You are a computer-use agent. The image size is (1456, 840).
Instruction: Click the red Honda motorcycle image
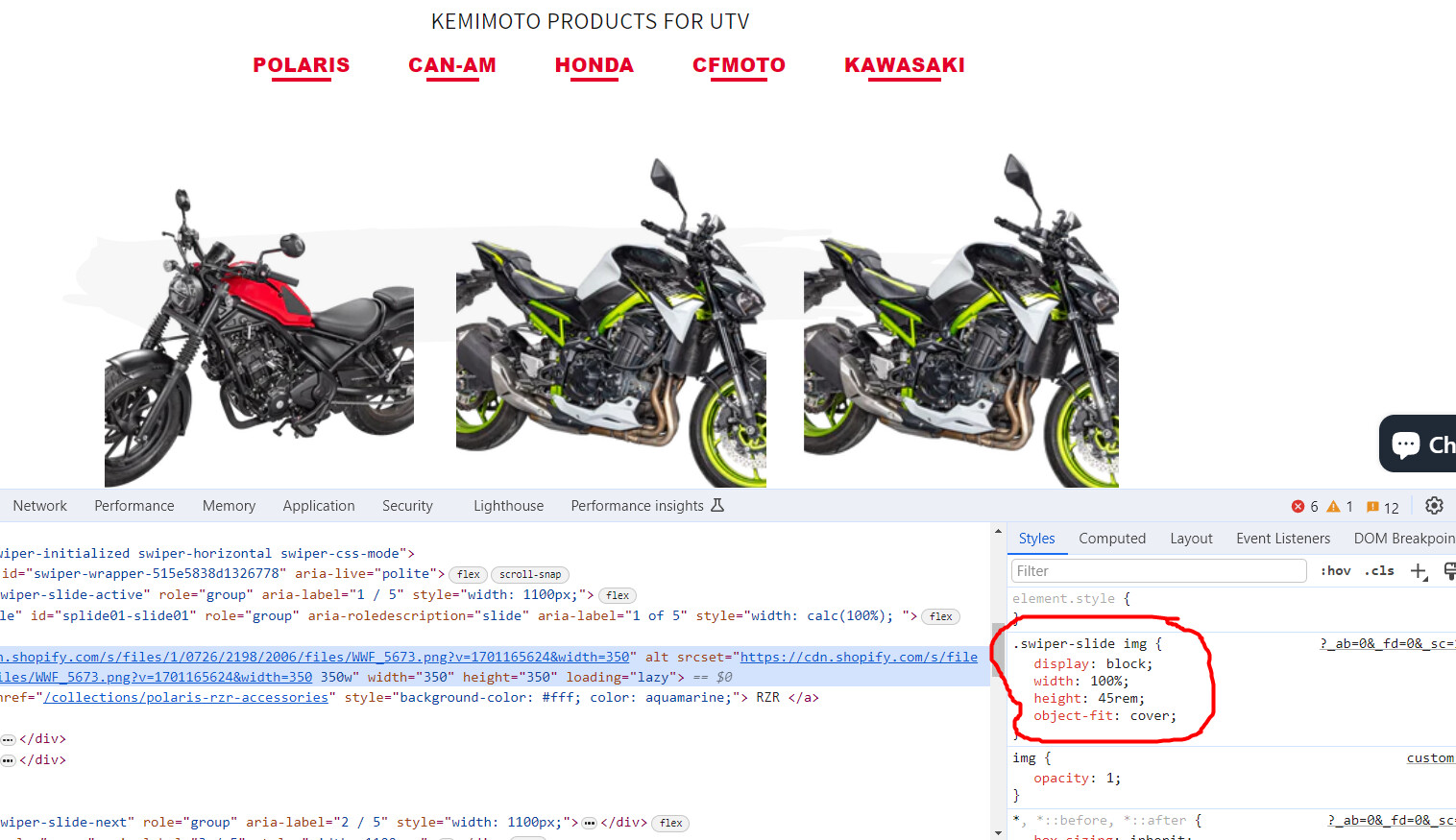tap(259, 336)
